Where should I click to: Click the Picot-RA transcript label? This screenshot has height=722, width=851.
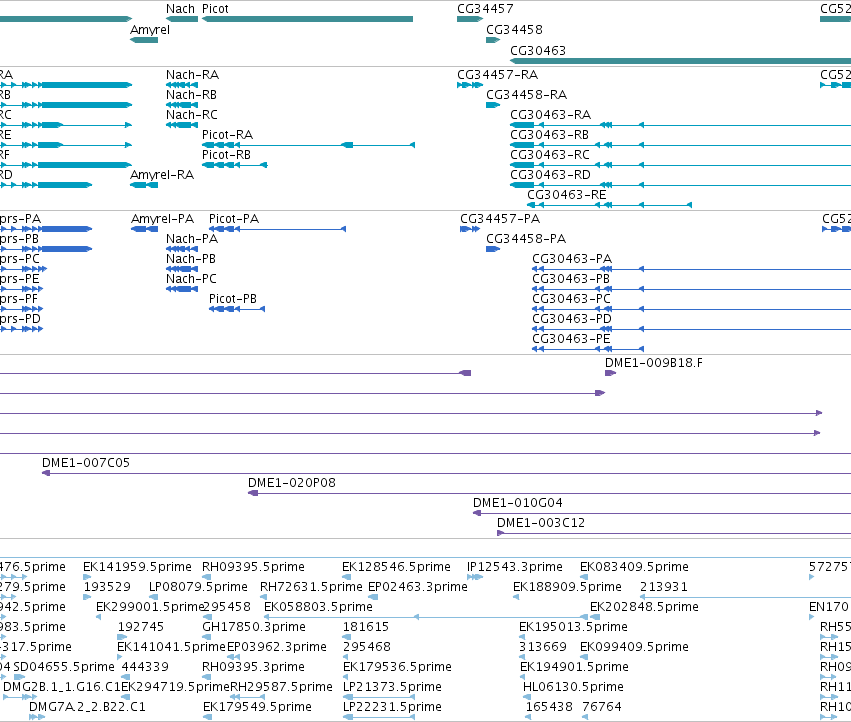[227, 135]
